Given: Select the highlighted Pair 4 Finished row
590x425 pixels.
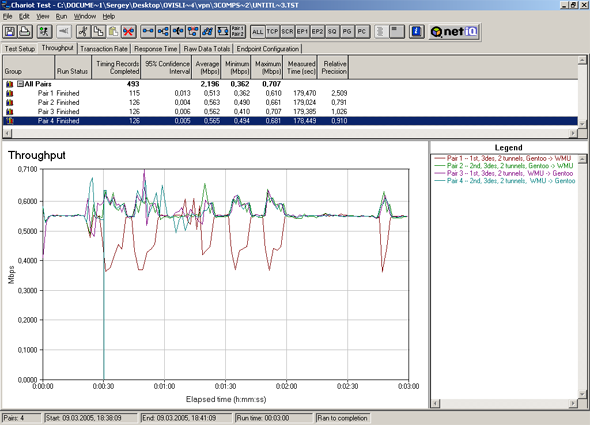Looking at the screenshot, I should (x=290, y=121).
